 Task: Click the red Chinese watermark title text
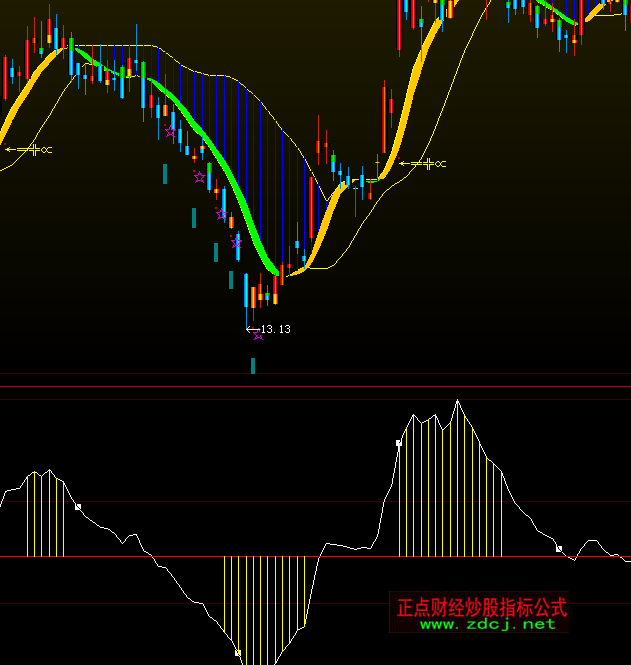coord(481,607)
